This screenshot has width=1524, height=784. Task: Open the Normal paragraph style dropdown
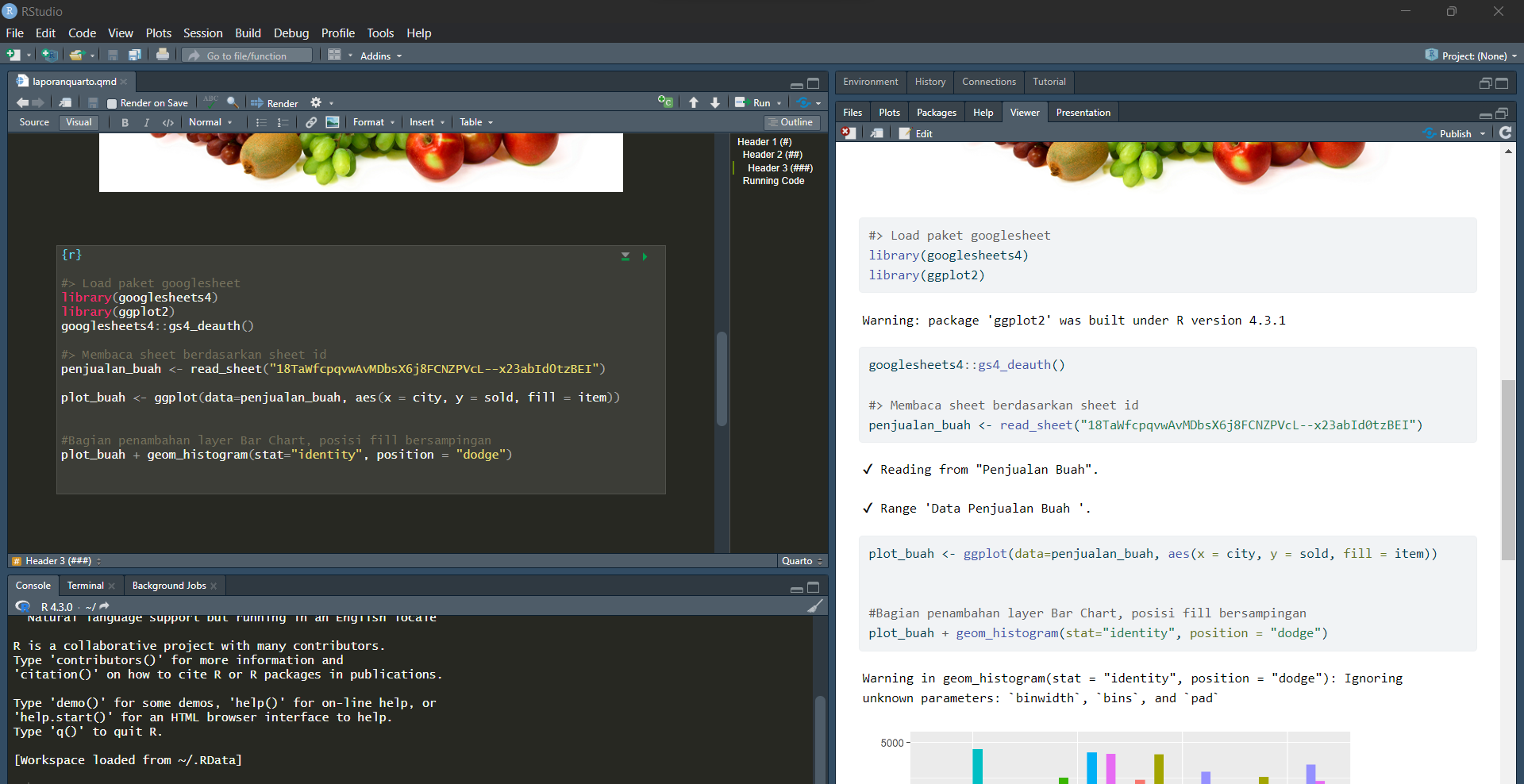[x=210, y=122]
